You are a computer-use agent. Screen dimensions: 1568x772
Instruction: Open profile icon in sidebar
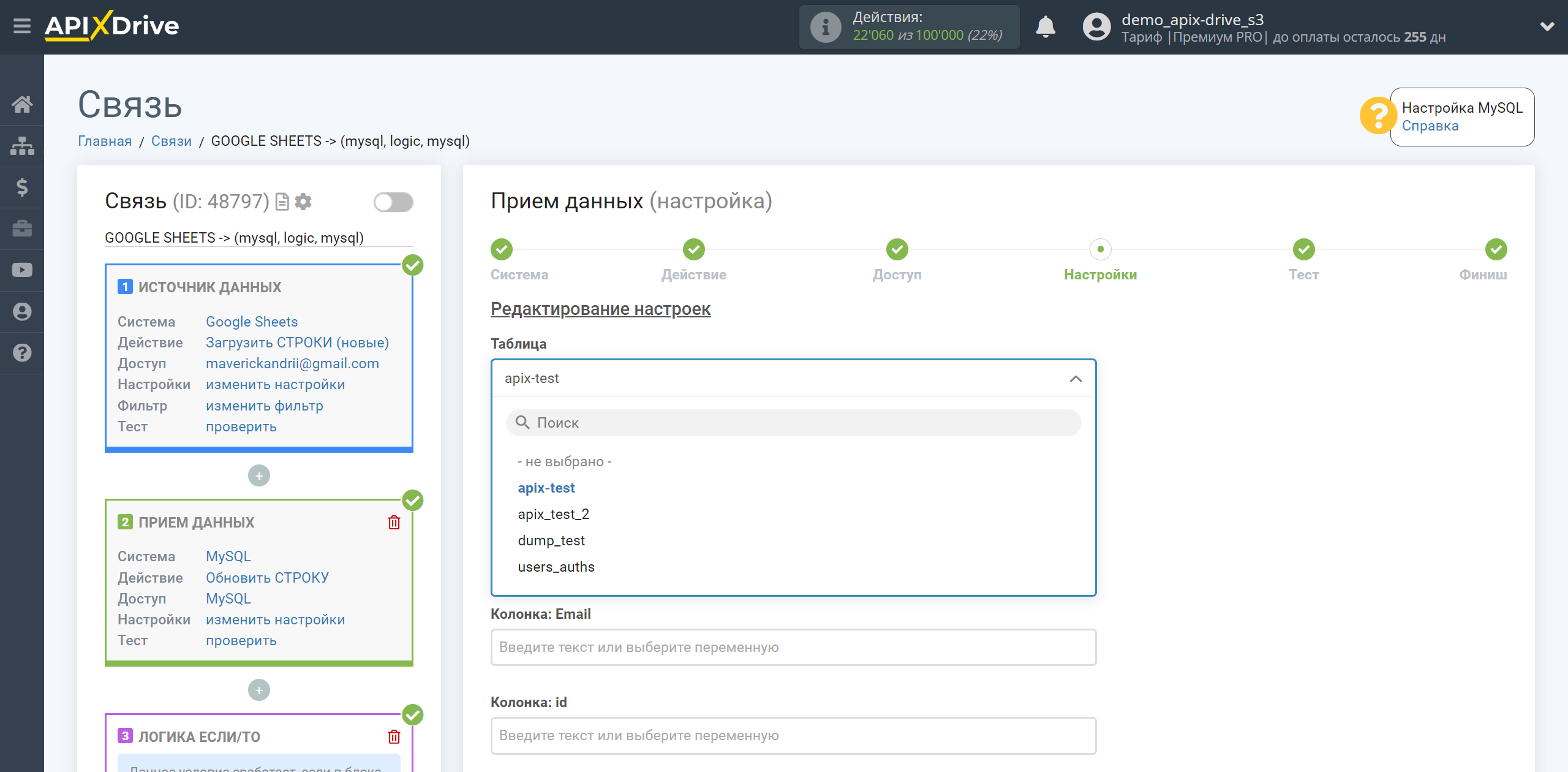point(22,311)
